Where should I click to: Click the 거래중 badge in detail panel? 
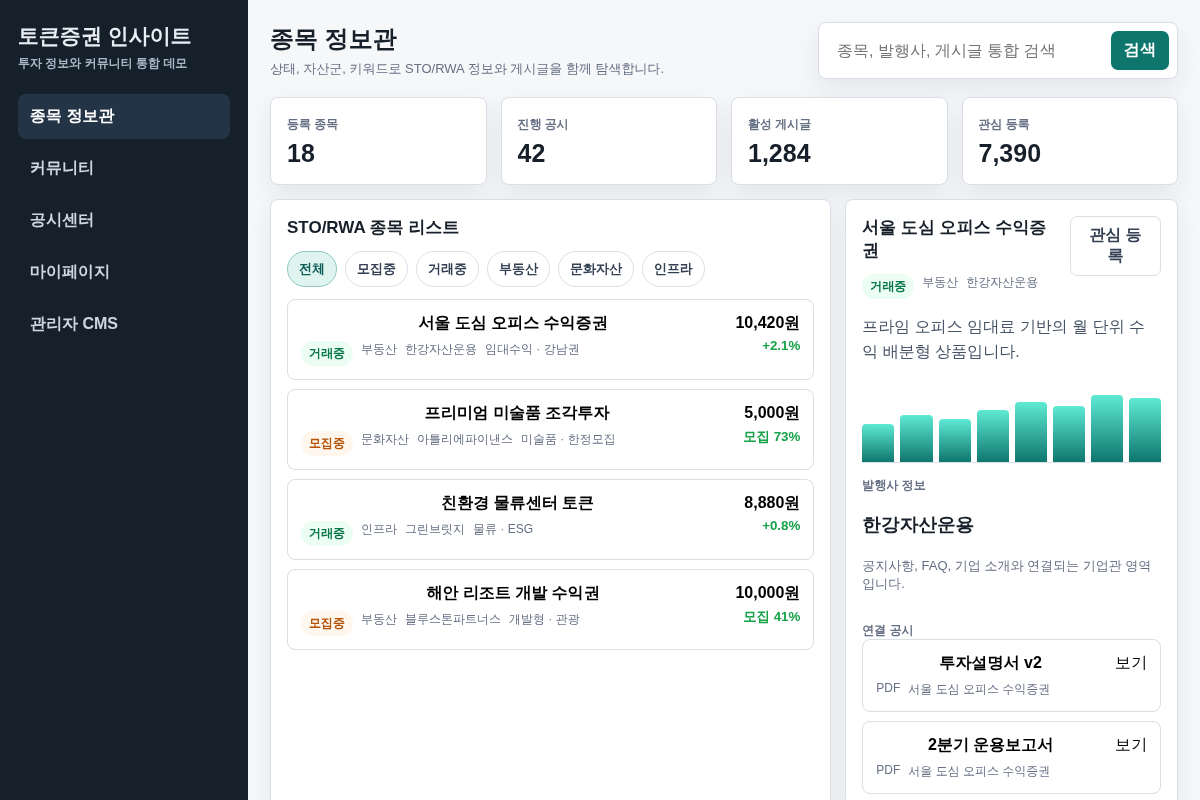point(888,287)
